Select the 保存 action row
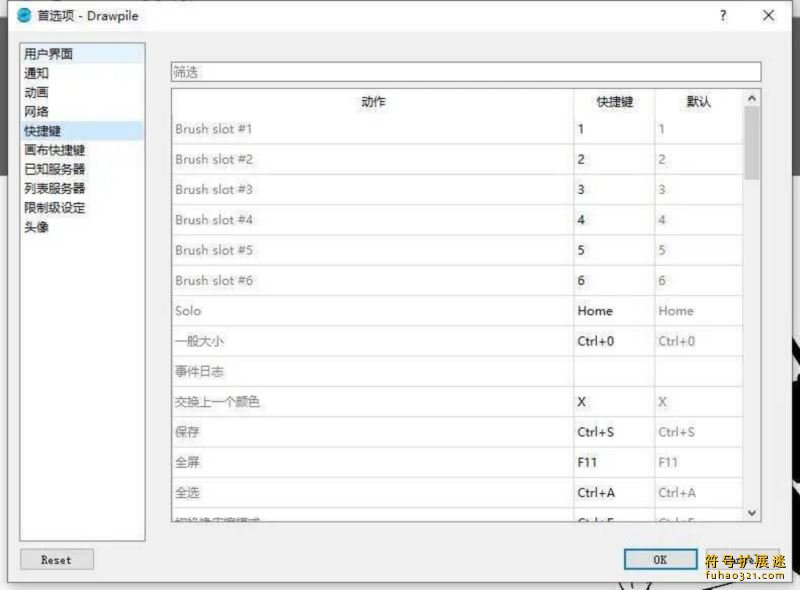This screenshot has height=590, width=800. click(x=457, y=432)
